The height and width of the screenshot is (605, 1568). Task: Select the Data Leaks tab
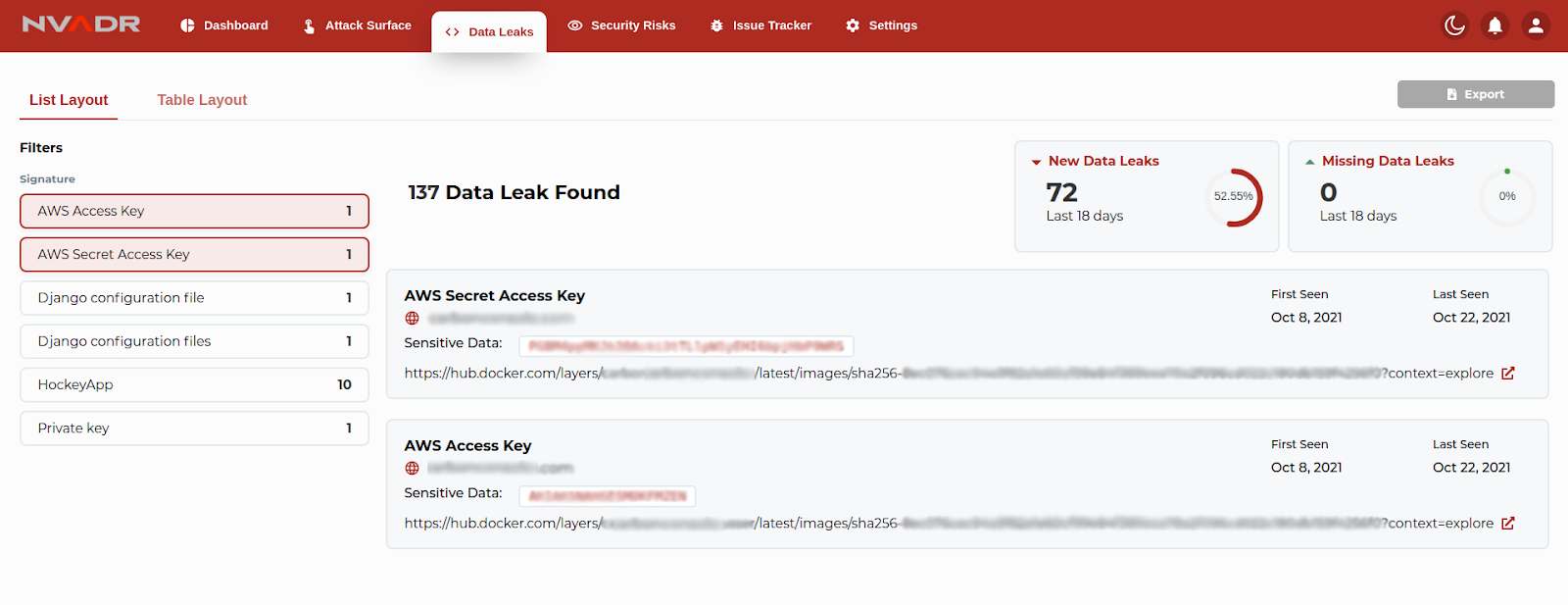pyautogui.click(x=489, y=32)
